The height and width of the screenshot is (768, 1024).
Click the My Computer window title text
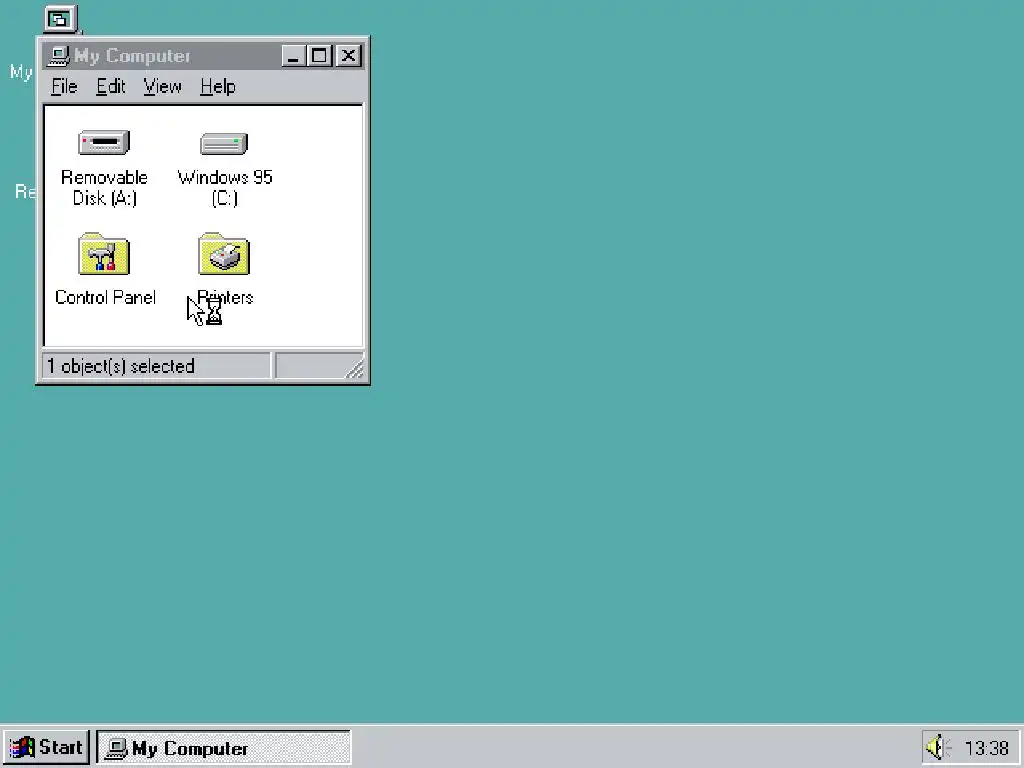coord(132,56)
